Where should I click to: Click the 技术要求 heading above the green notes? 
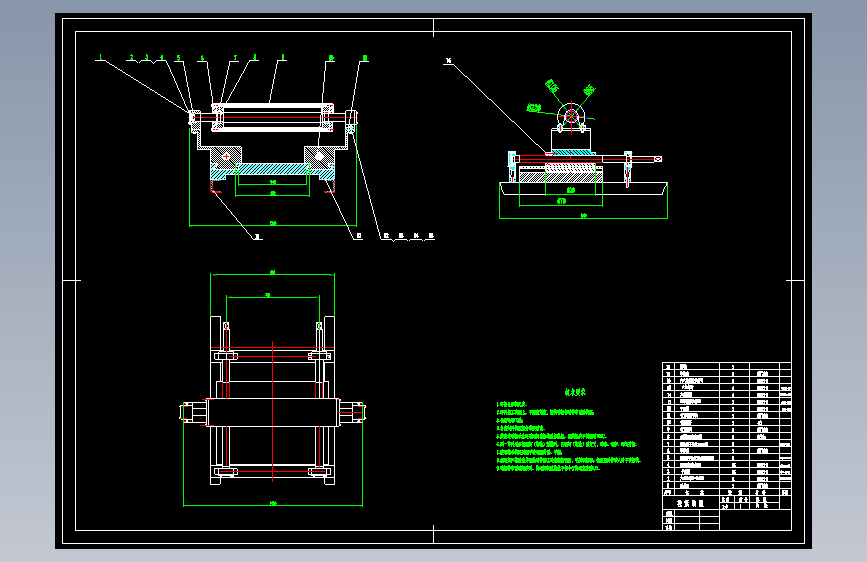[x=575, y=392]
